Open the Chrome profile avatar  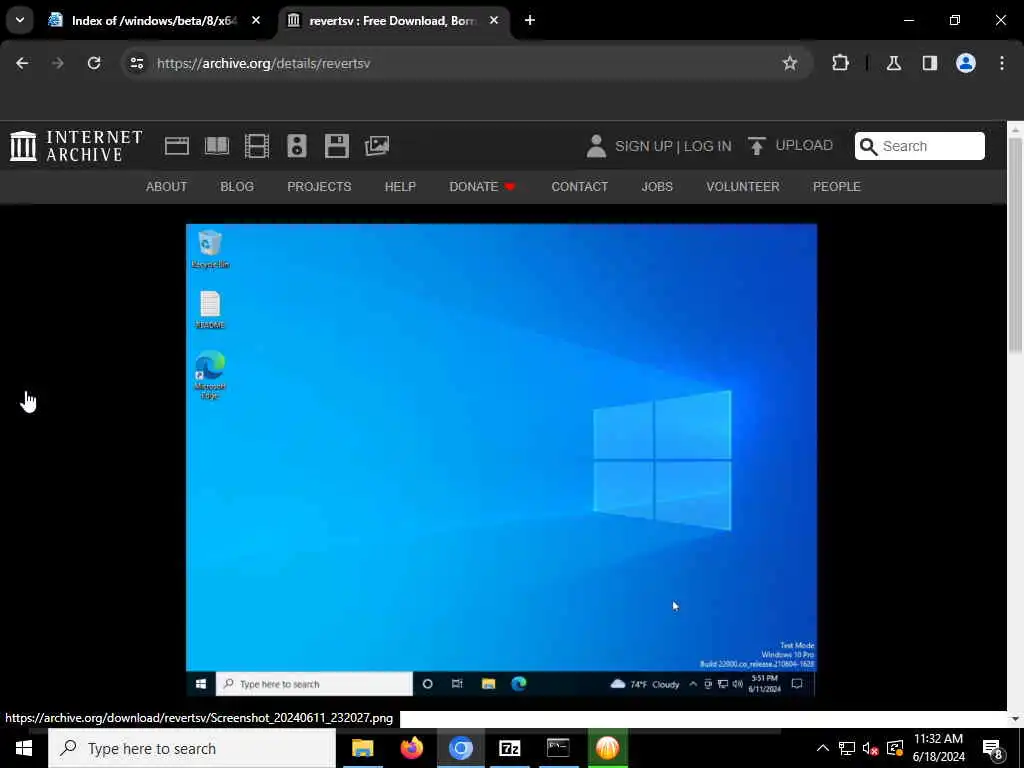click(966, 63)
